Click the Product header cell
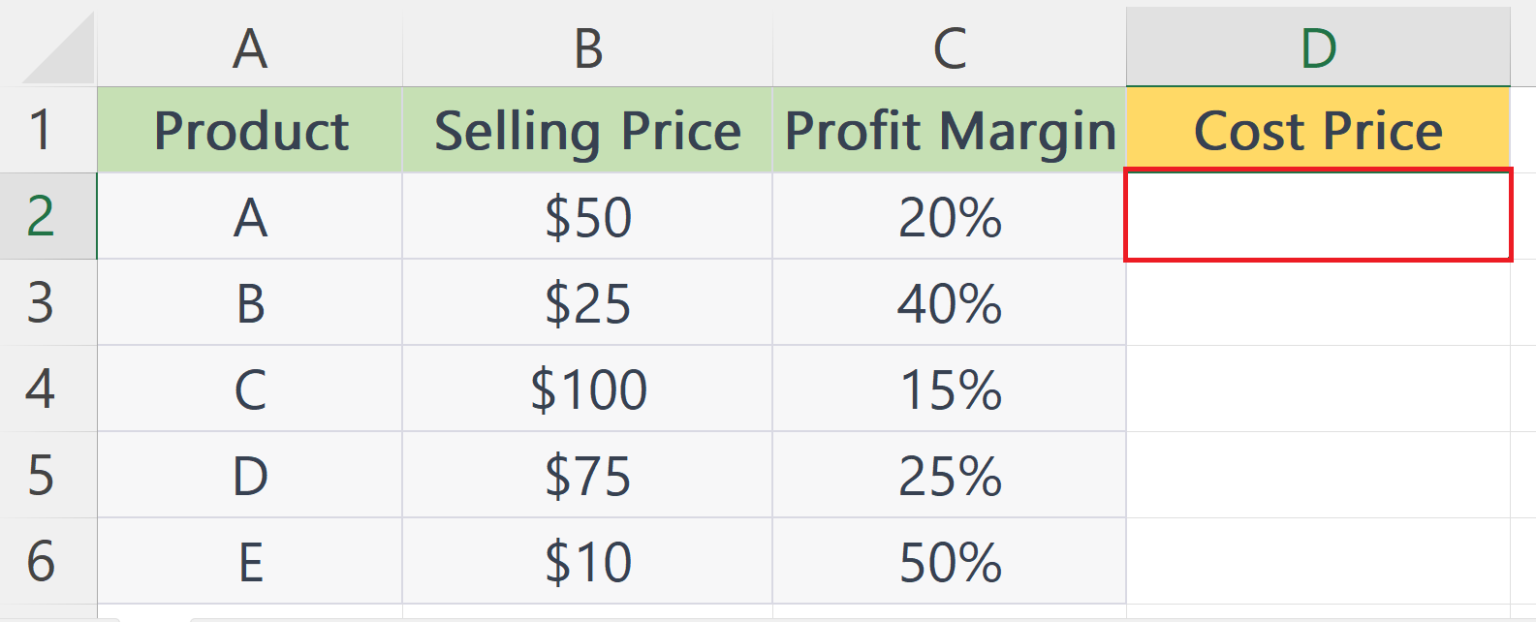This screenshot has height=622, width=1536. [x=250, y=130]
